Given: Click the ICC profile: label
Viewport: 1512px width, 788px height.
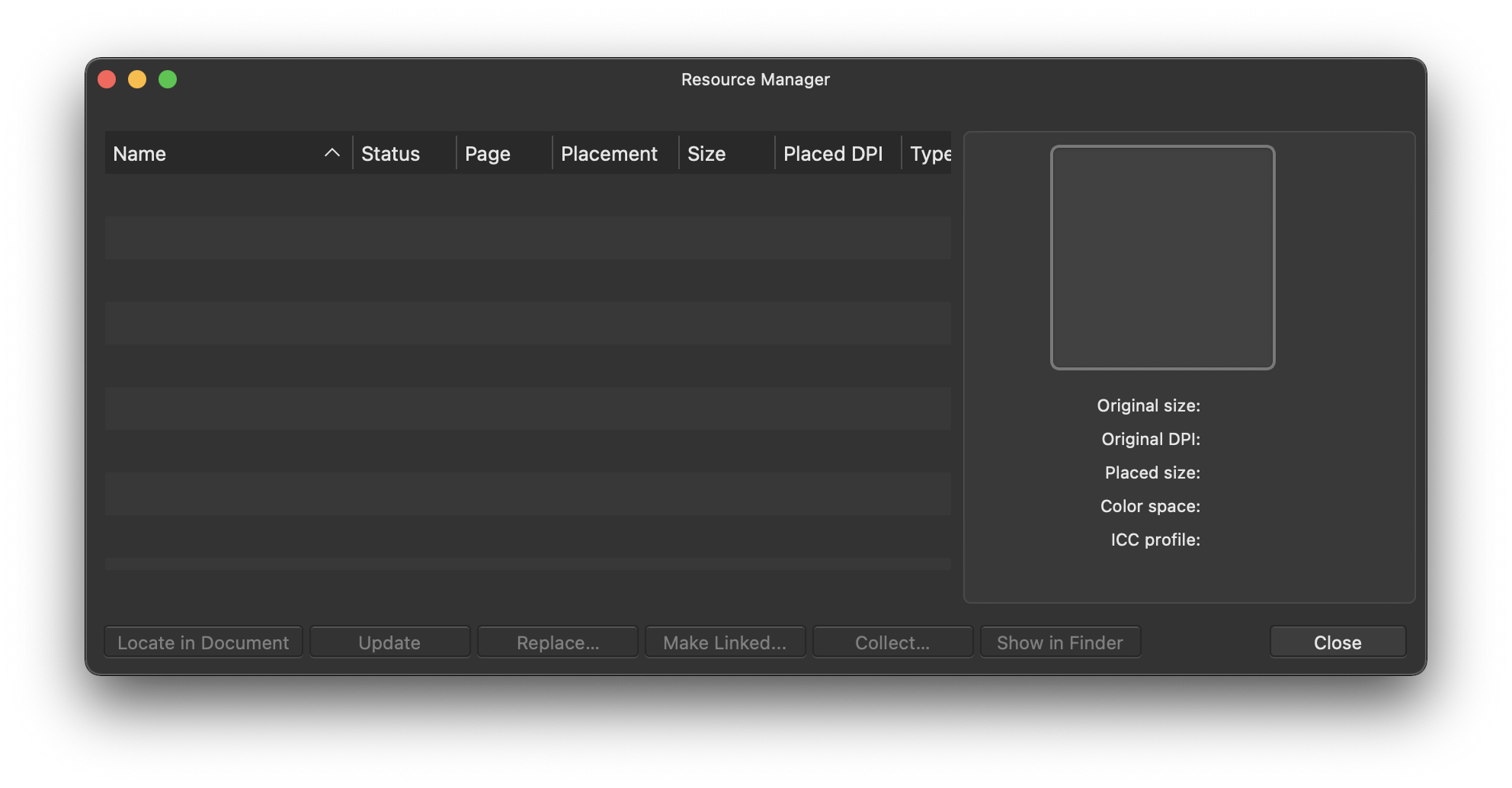Looking at the screenshot, I should tap(1155, 540).
